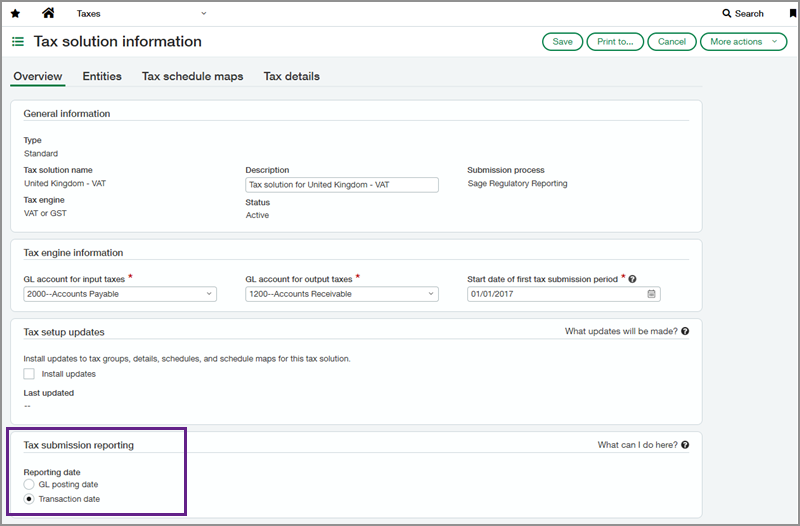Click the Tax engine information heading
800x526 pixels.
pyautogui.click(x=73, y=253)
